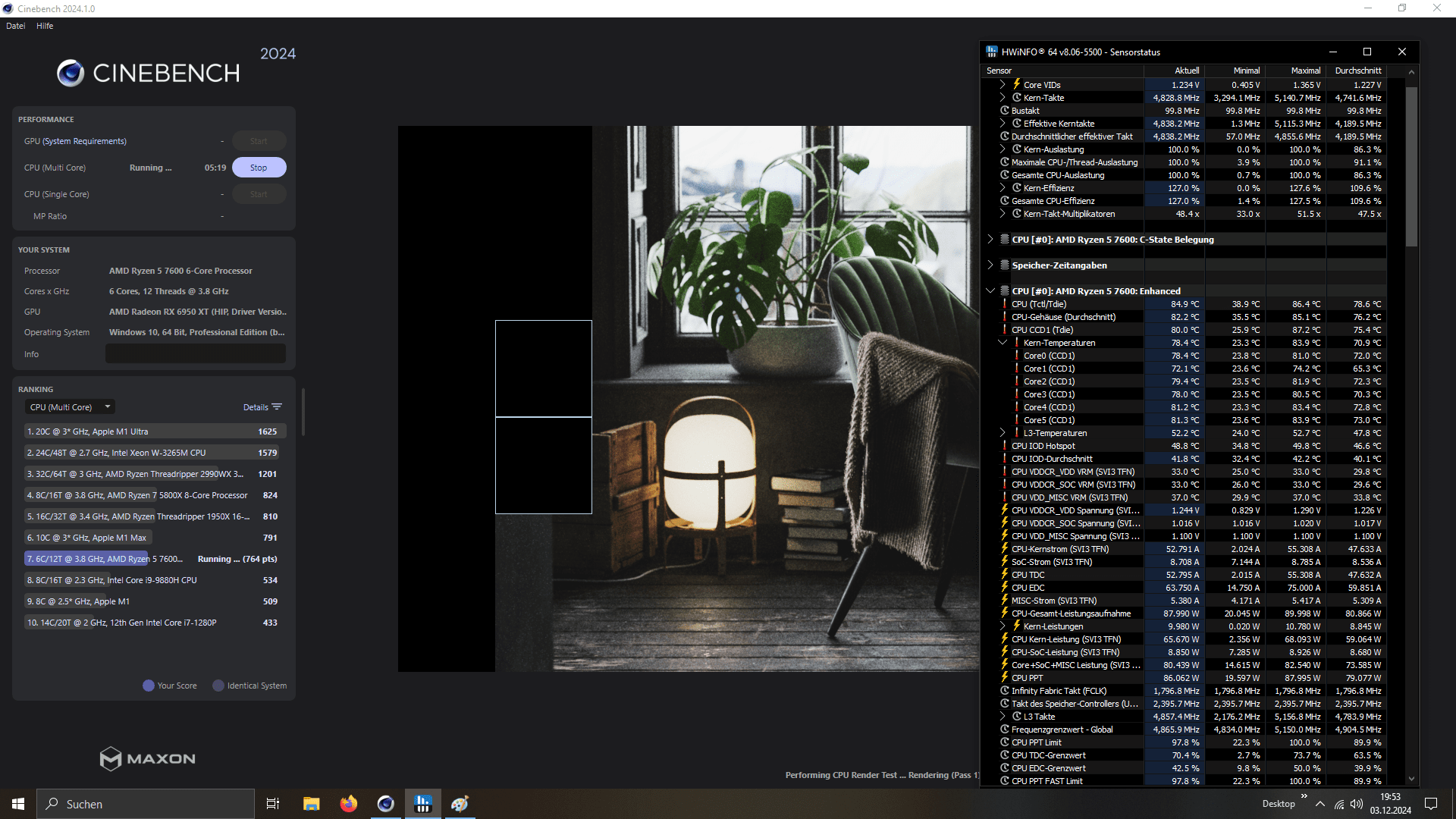
Task: Open the Hilfe menu
Action: pos(45,26)
